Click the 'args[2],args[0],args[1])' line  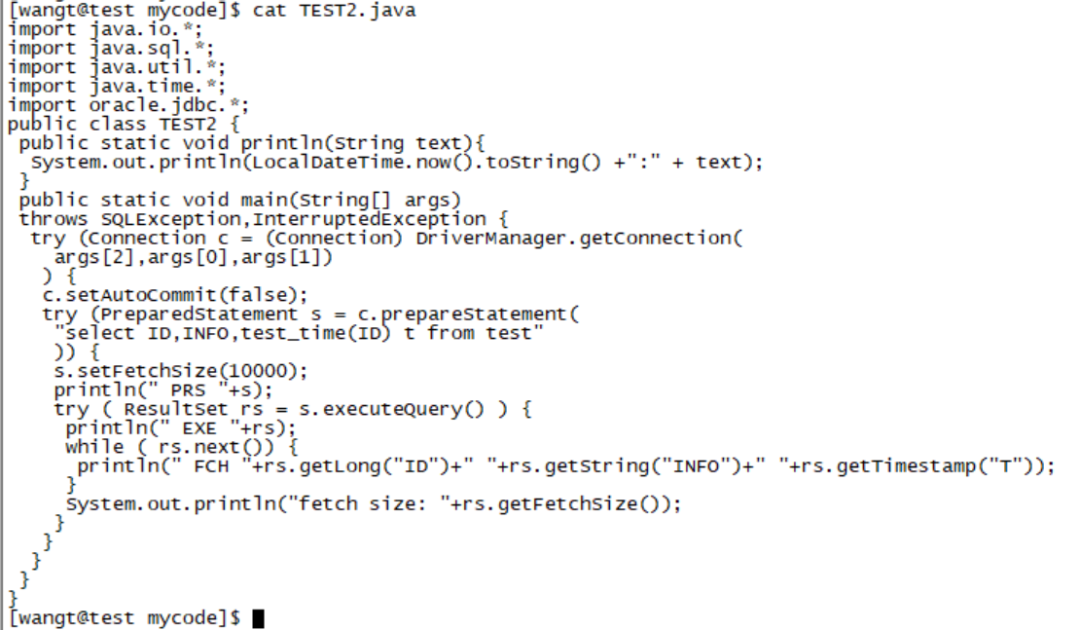pyautogui.click(x=193, y=257)
